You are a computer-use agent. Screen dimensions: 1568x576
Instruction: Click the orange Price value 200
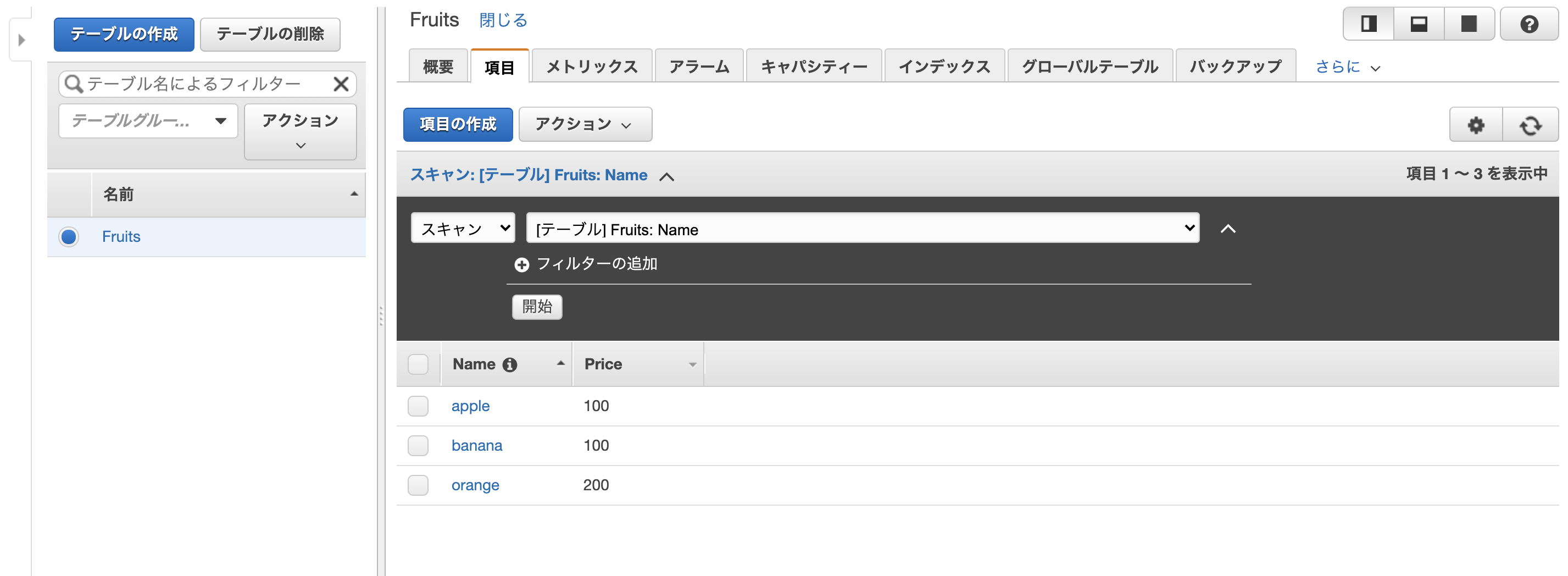pos(596,485)
